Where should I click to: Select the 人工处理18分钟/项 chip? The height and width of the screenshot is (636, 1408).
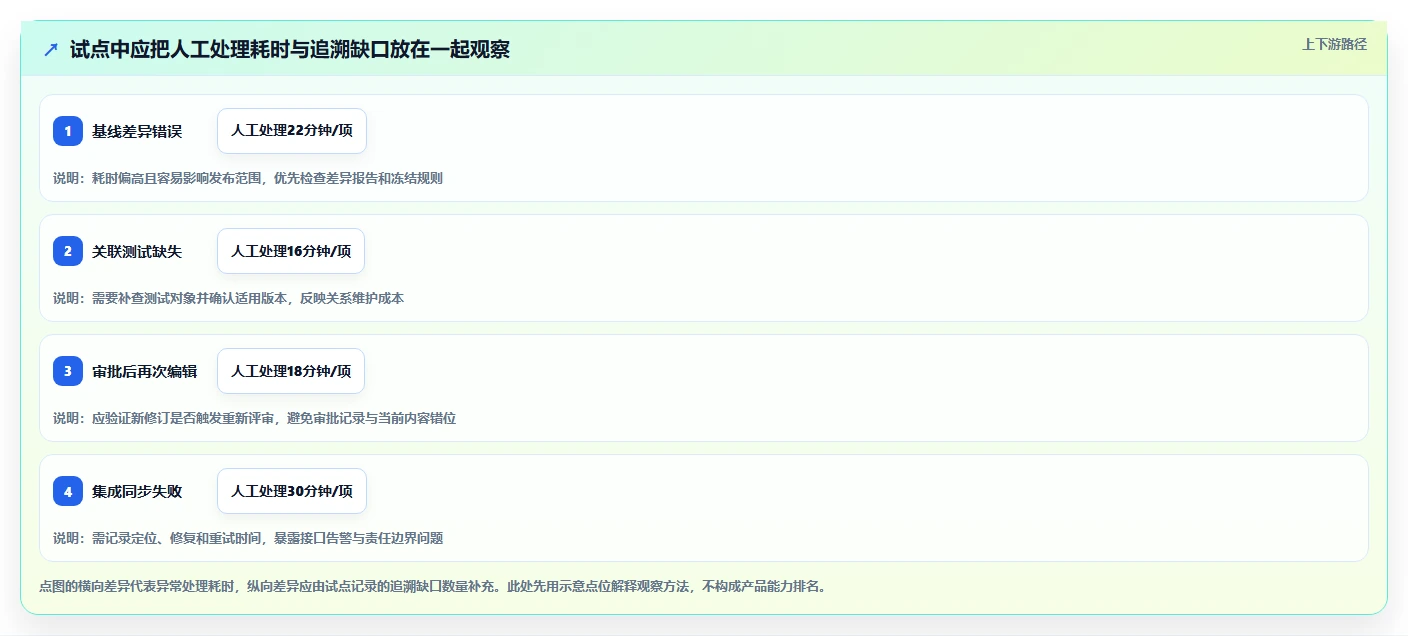291,371
